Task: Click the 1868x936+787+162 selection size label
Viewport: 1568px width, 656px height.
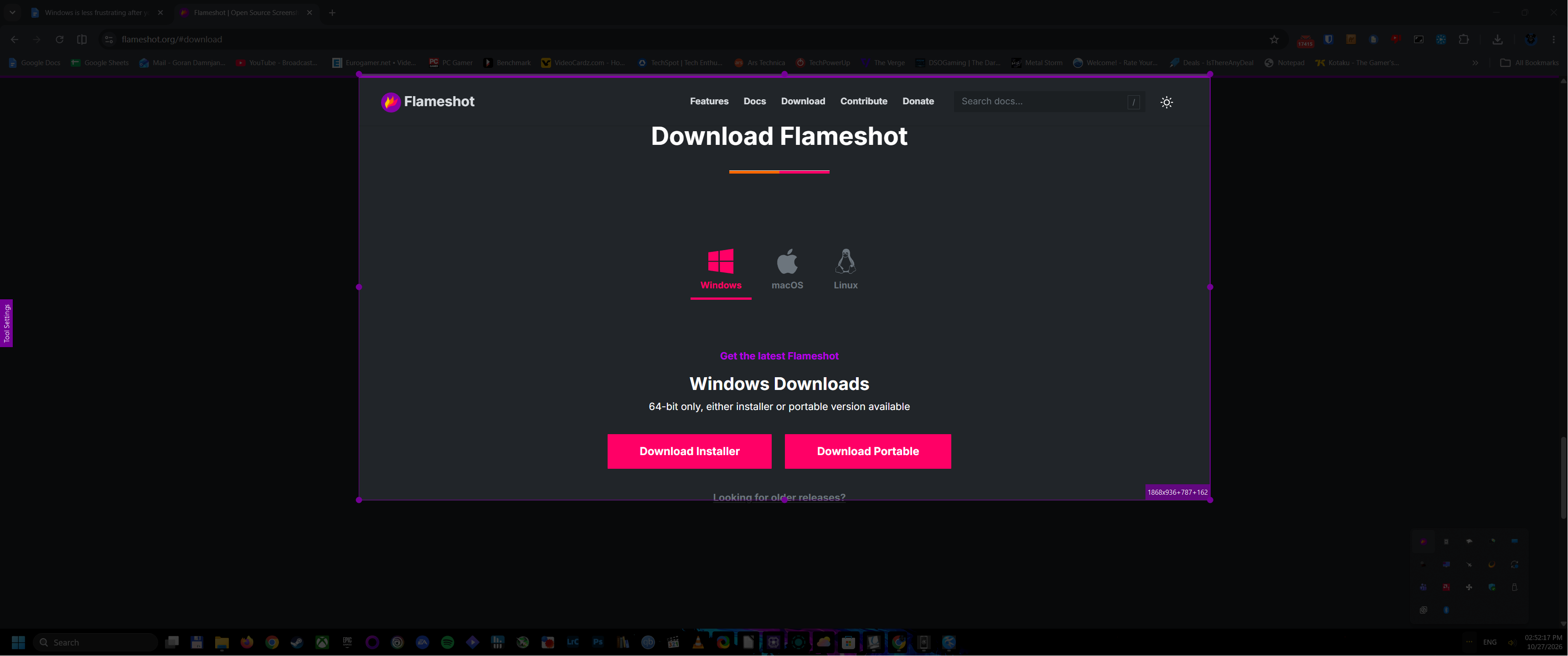Action: click(1177, 493)
